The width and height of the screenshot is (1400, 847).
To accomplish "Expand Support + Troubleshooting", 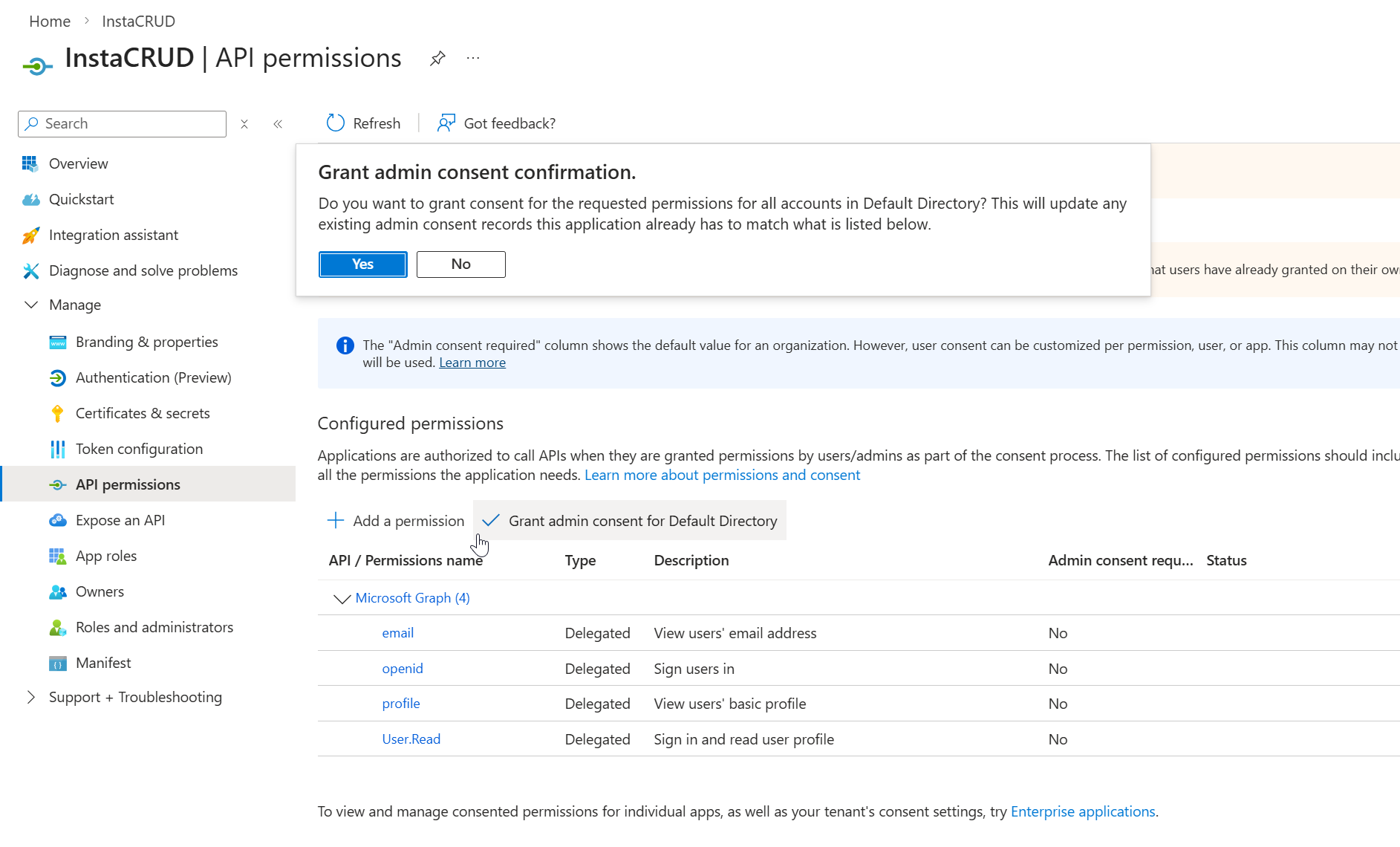I will (x=30, y=697).
